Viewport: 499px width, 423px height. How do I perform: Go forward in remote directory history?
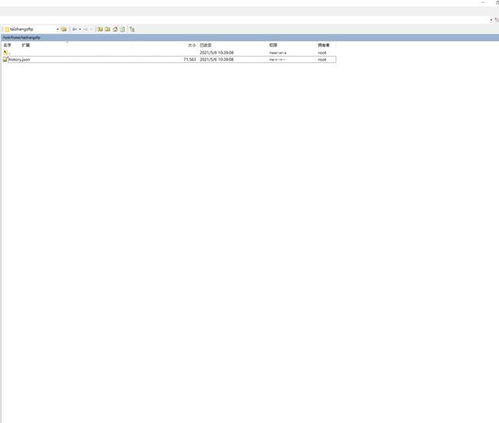(x=86, y=29)
